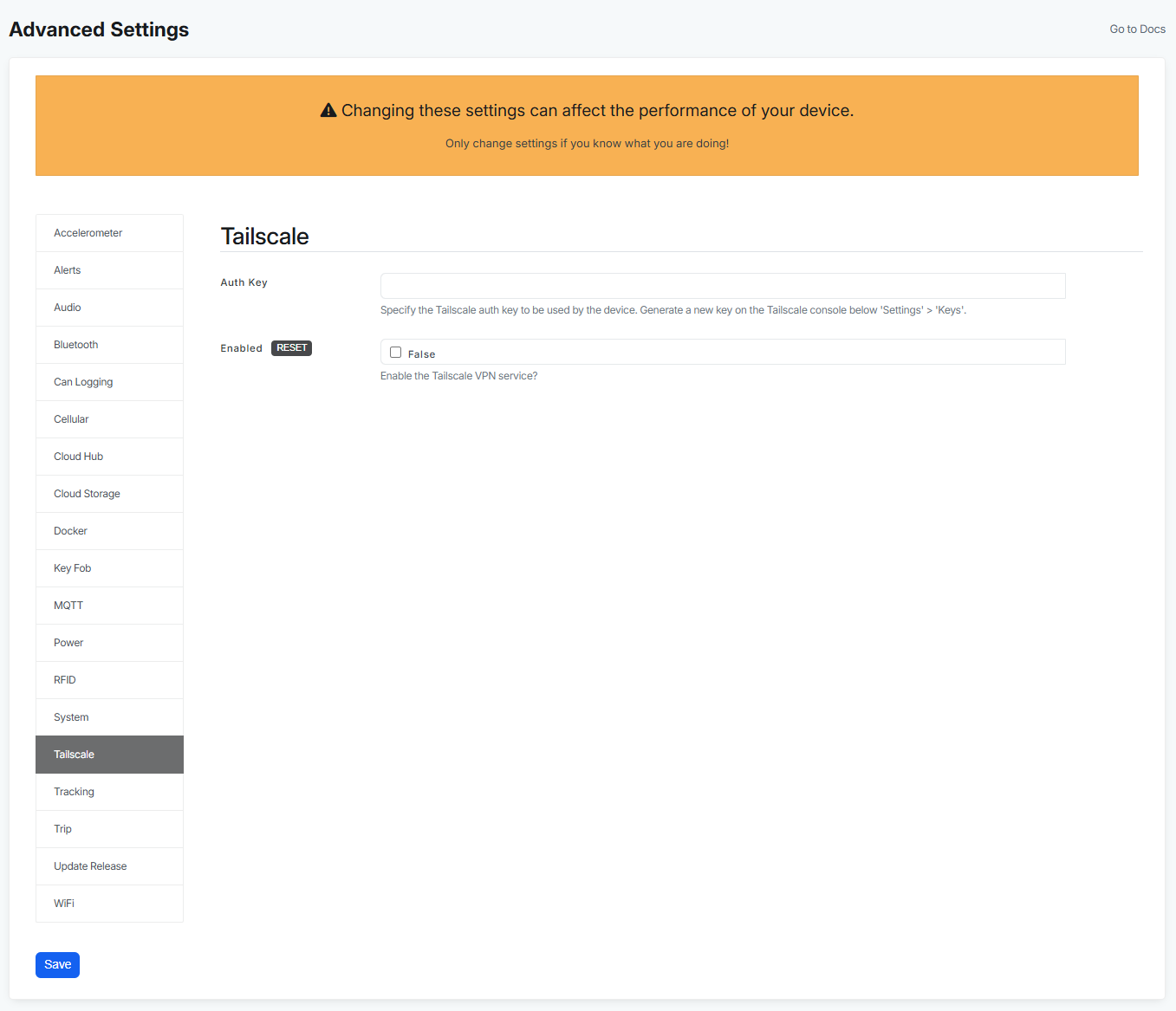Open the Go to Docs link
Image resolution: width=1176 pixels, height=1011 pixels.
[x=1137, y=29]
